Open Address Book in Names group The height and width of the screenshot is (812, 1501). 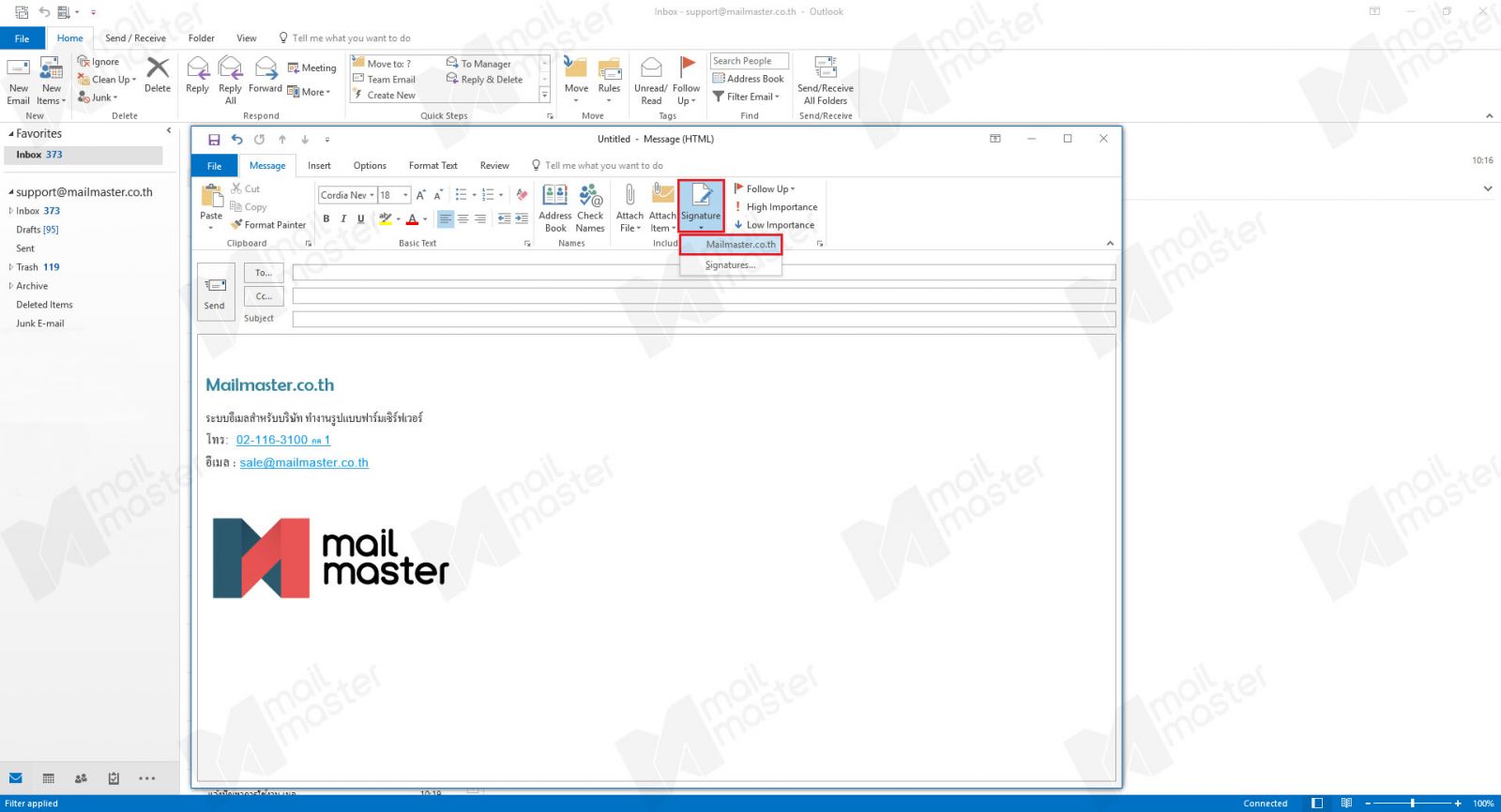tap(555, 195)
